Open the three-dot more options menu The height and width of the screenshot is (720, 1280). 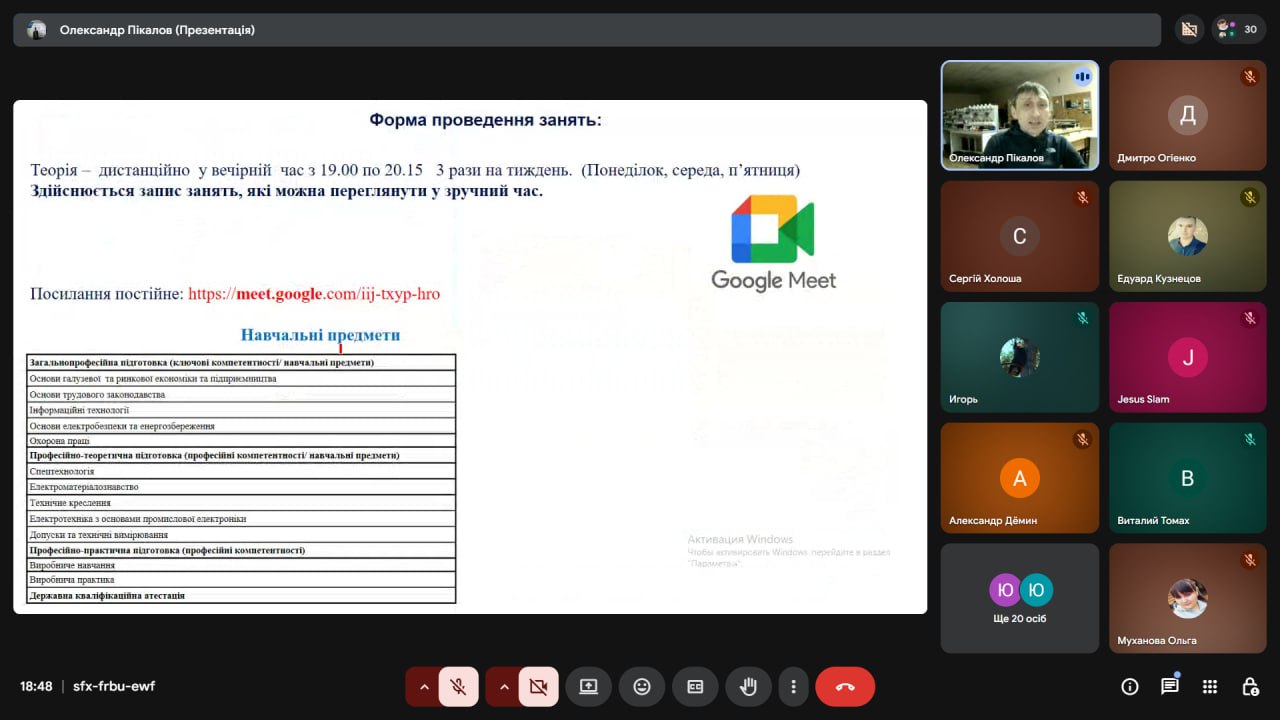tap(793, 687)
